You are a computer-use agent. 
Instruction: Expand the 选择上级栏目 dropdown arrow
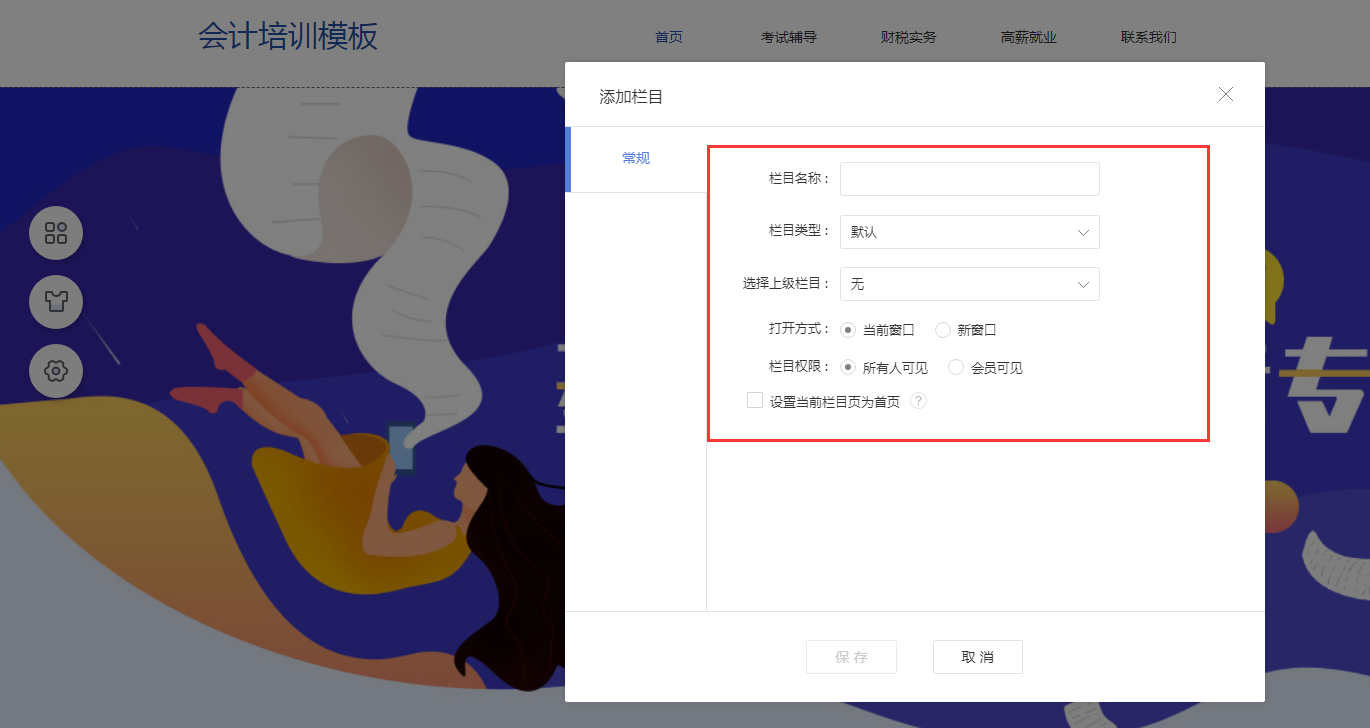tap(1083, 284)
